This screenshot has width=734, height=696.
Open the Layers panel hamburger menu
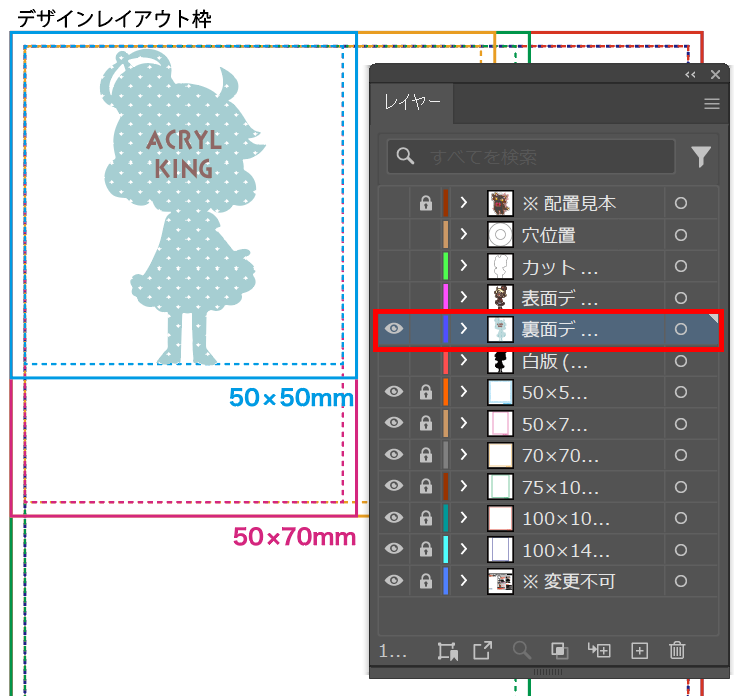pyautogui.click(x=711, y=103)
